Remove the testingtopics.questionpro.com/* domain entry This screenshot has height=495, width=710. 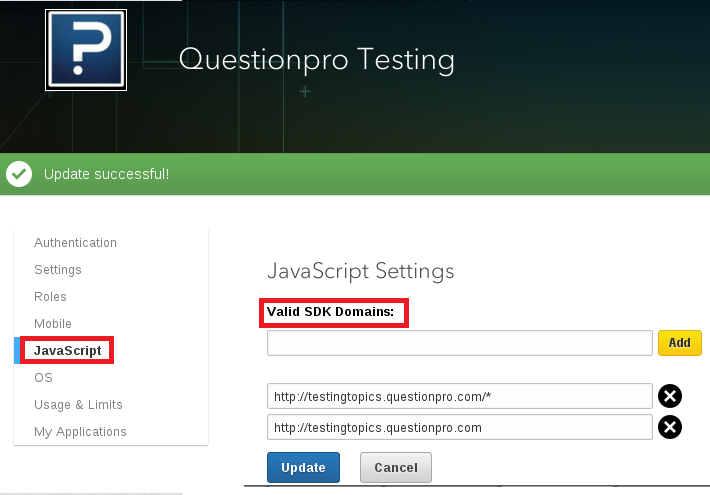(x=670, y=396)
